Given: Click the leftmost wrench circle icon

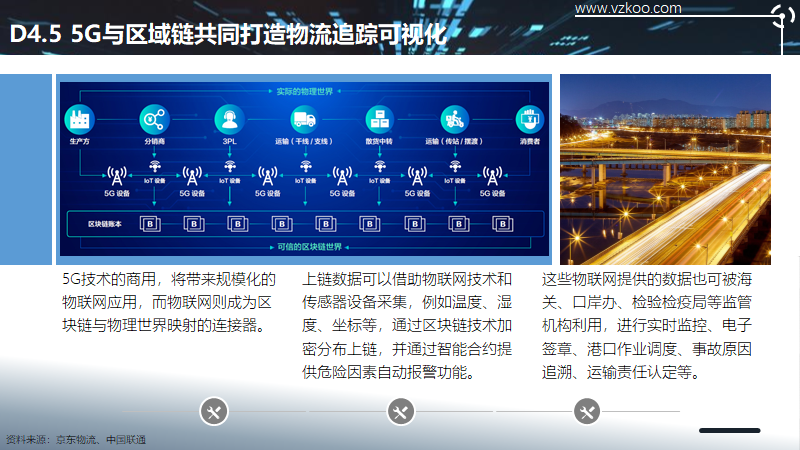Looking at the screenshot, I should (214, 411).
